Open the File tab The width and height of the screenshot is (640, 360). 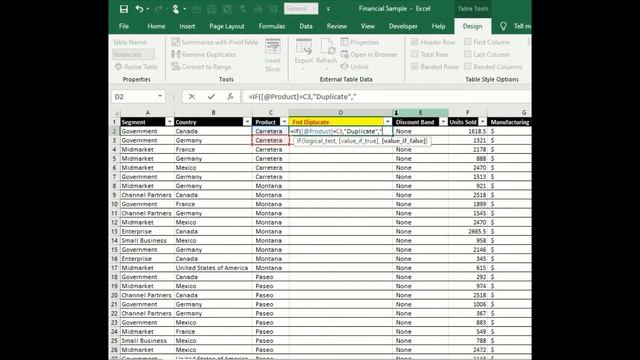coord(124,26)
